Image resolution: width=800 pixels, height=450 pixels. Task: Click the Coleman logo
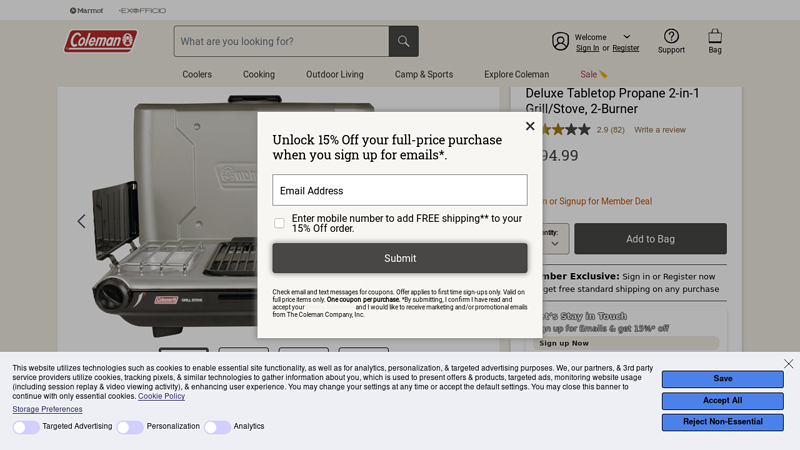(100, 41)
